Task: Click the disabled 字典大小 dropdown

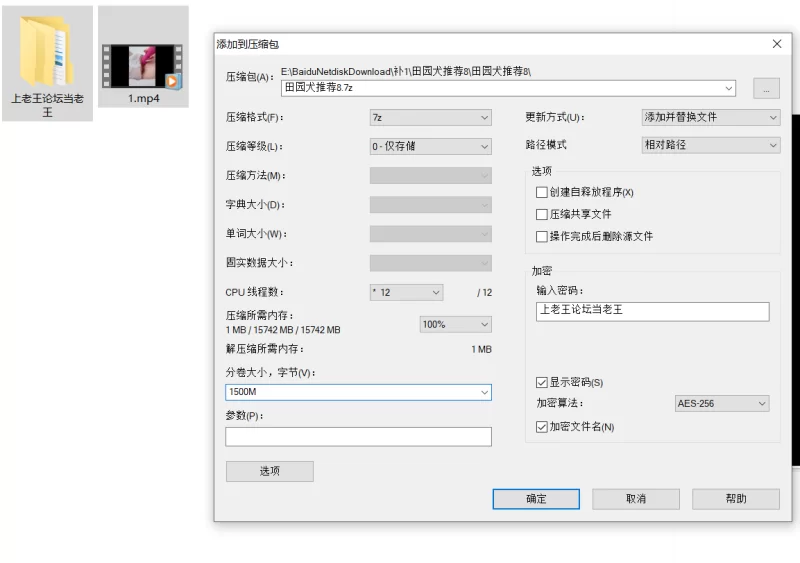Action: click(430, 205)
